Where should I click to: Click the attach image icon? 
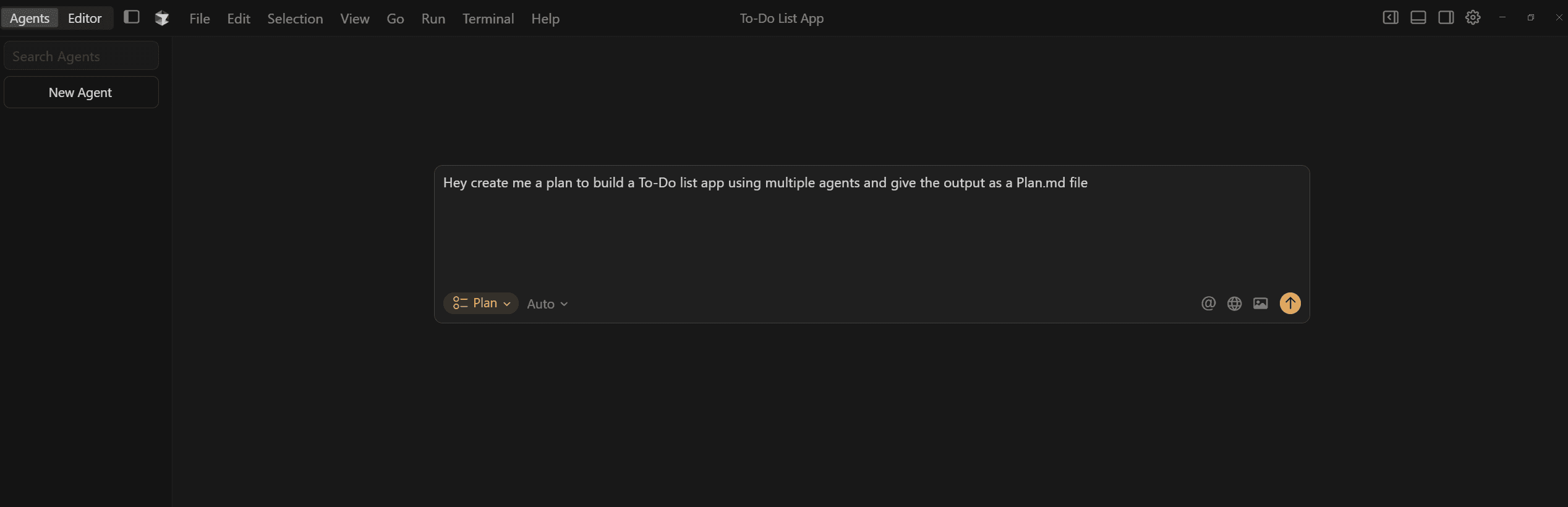(1260, 303)
